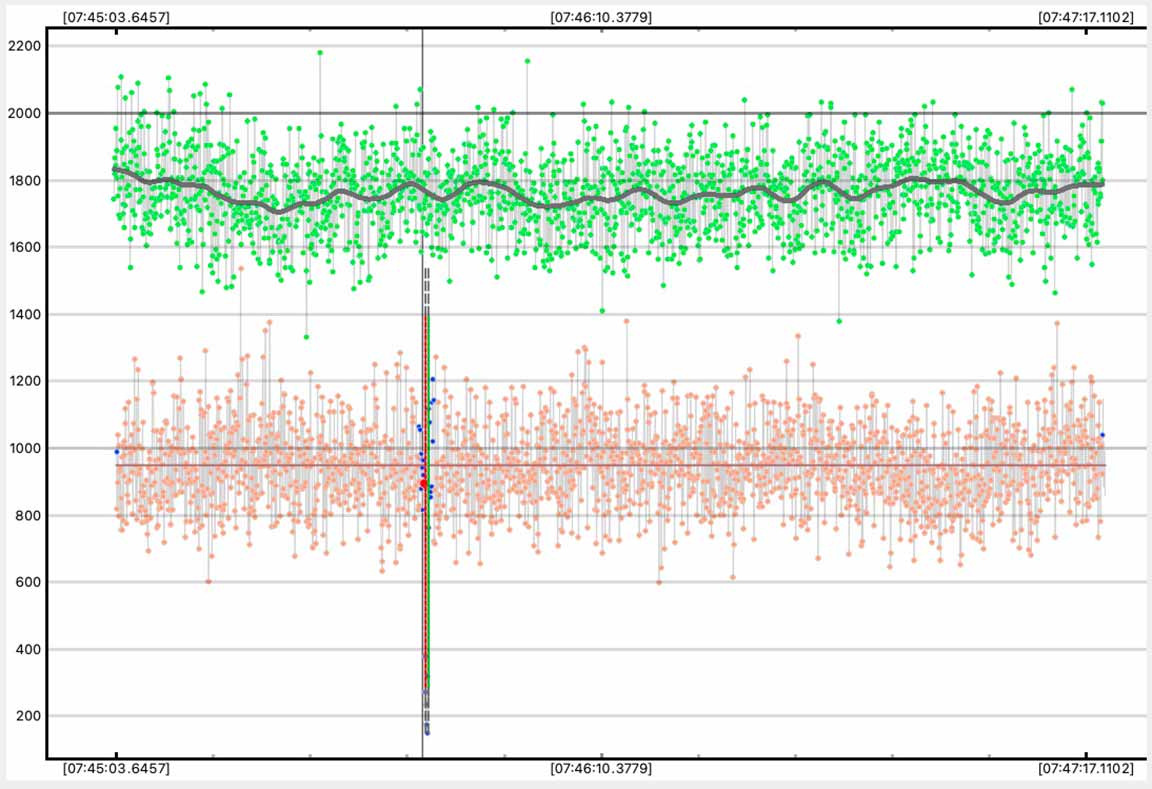Viewport: 1152px width, 789px height.
Task: Click the 2200 label on the y-axis
Action: [x=23, y=46]
